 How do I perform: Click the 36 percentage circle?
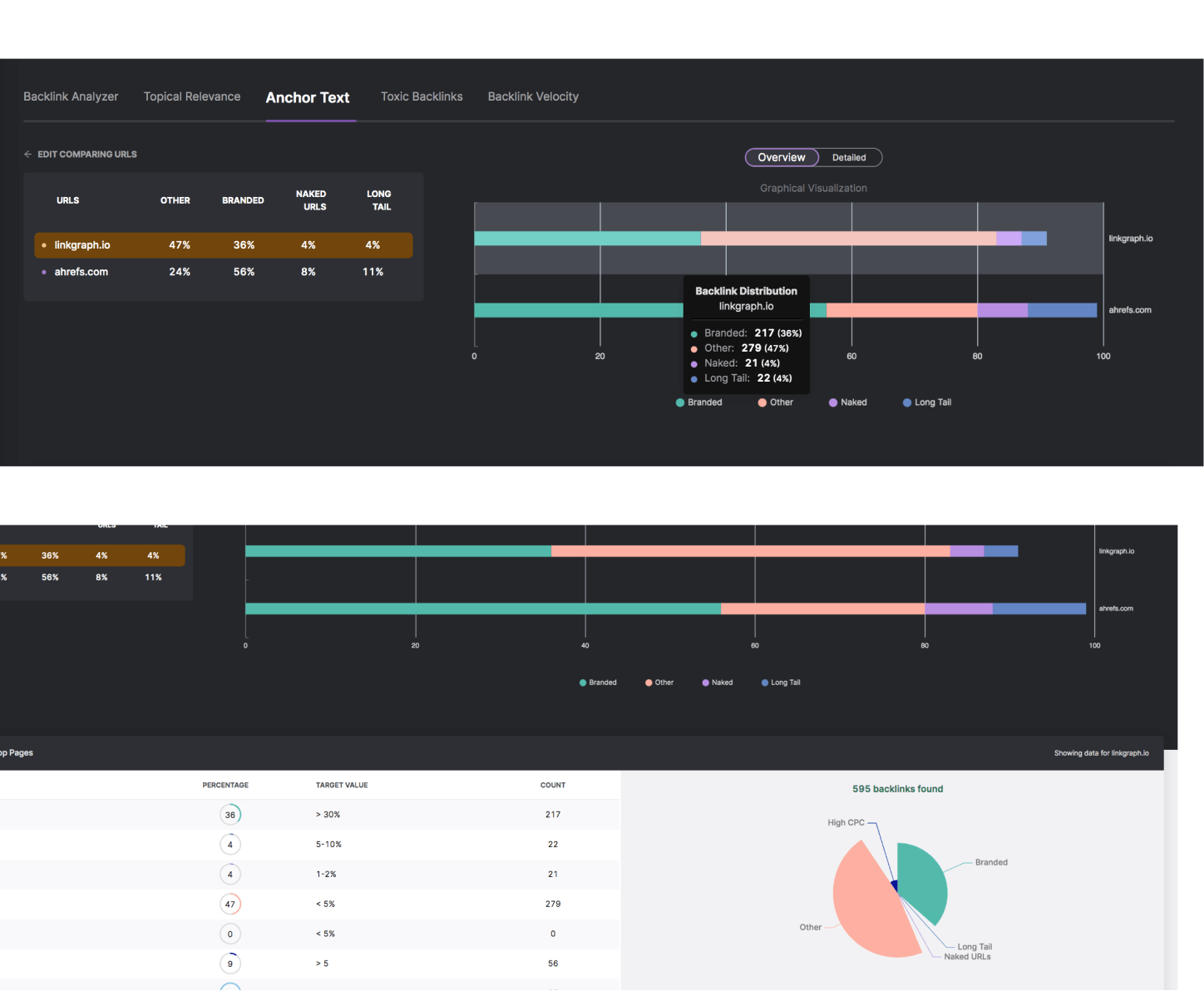pyautogui.click(x=230, y=815)
